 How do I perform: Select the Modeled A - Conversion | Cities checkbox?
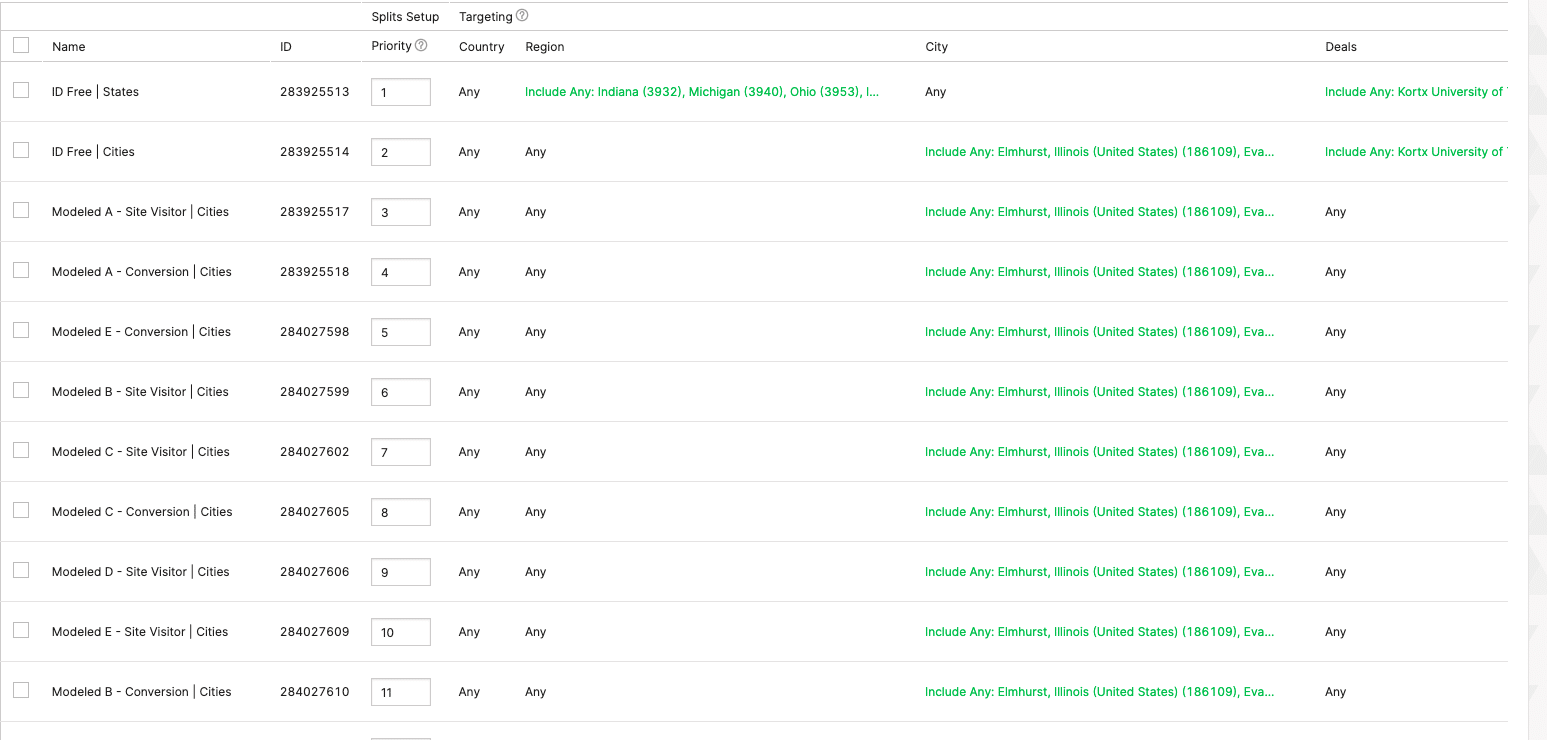tap(21, 271)
